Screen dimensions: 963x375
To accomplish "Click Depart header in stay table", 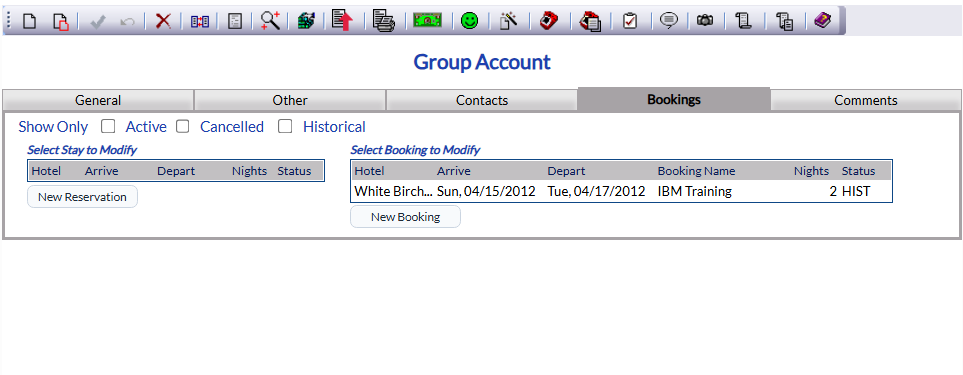I will pos(176,171).
